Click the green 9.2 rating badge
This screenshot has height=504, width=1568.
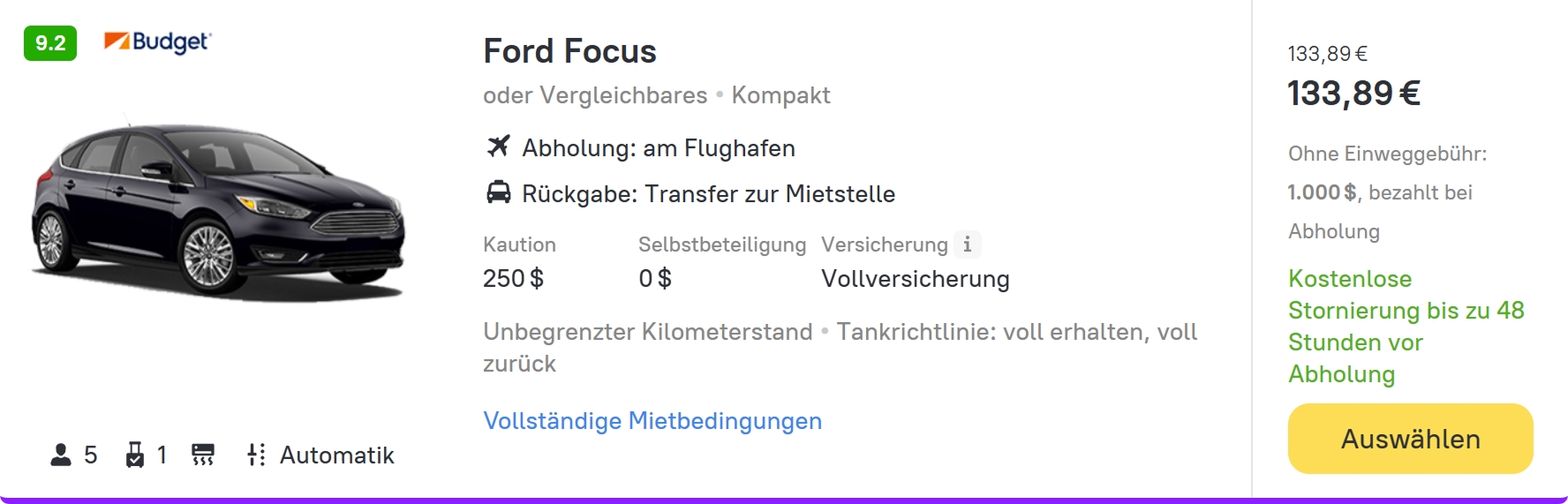point(50,43)
